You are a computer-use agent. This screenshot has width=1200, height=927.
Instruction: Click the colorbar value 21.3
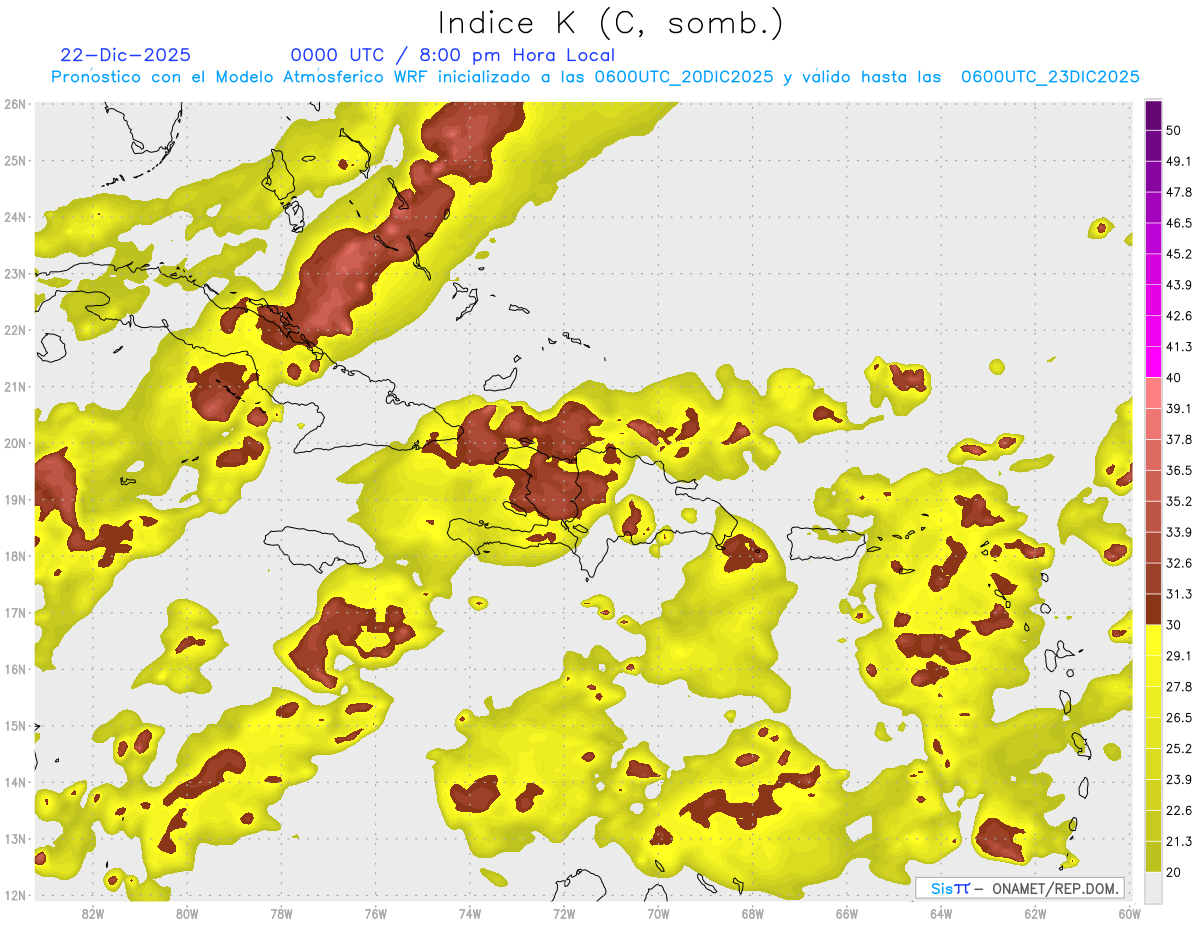pyautogui.click(x=1179, y=842)
